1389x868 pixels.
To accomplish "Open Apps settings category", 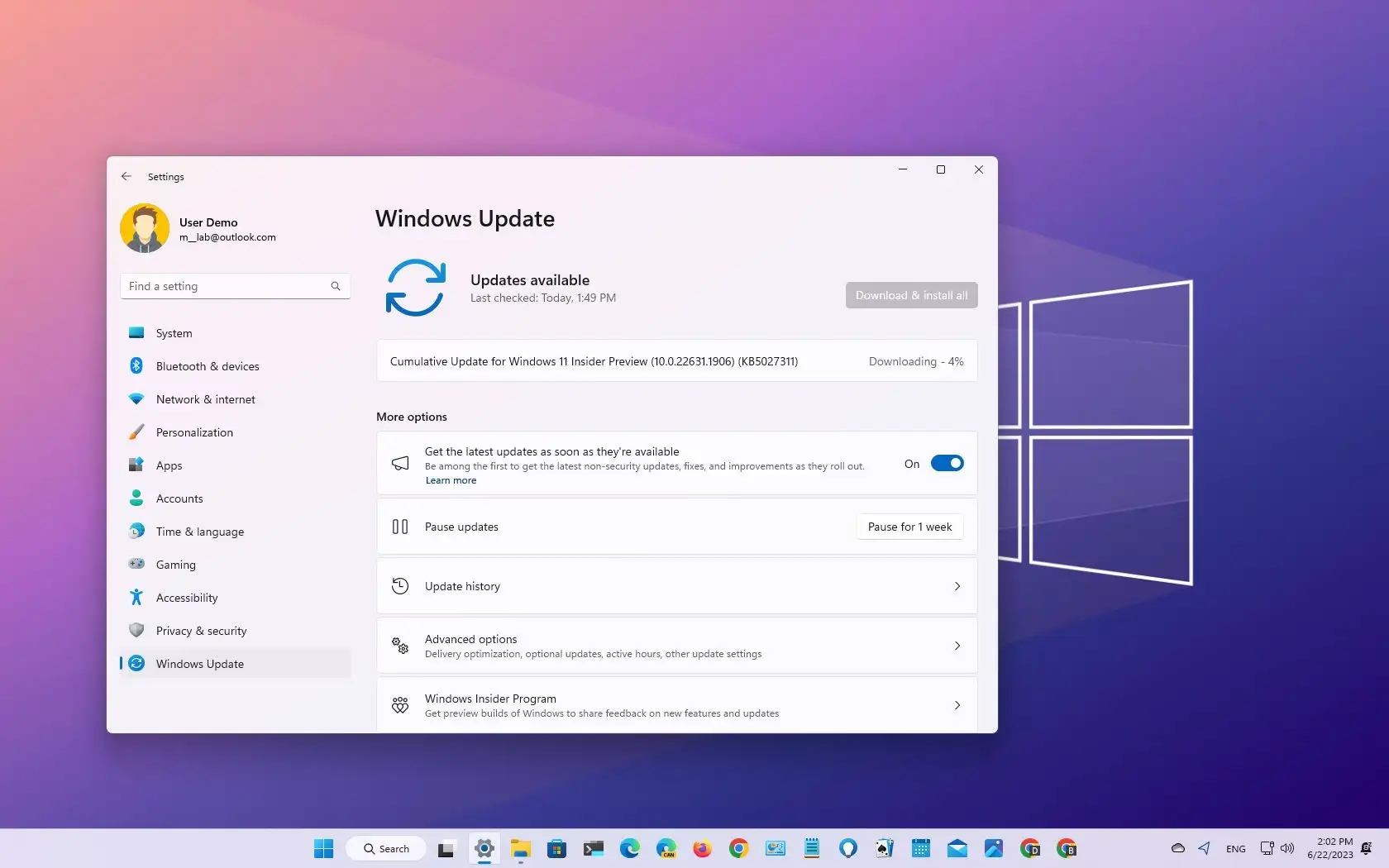I will 236,465.
